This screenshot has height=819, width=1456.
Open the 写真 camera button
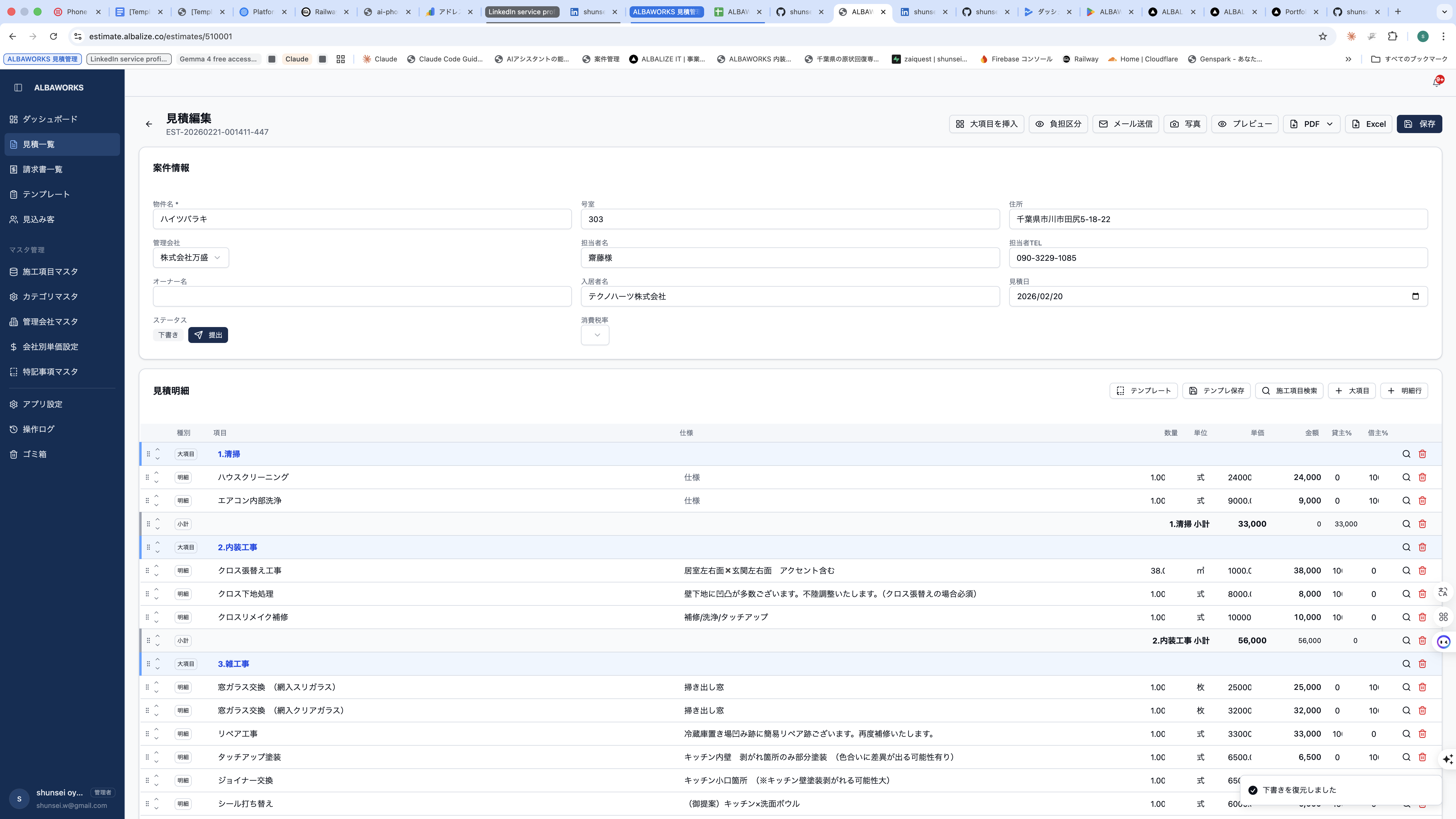click(x=1185, y=124)
